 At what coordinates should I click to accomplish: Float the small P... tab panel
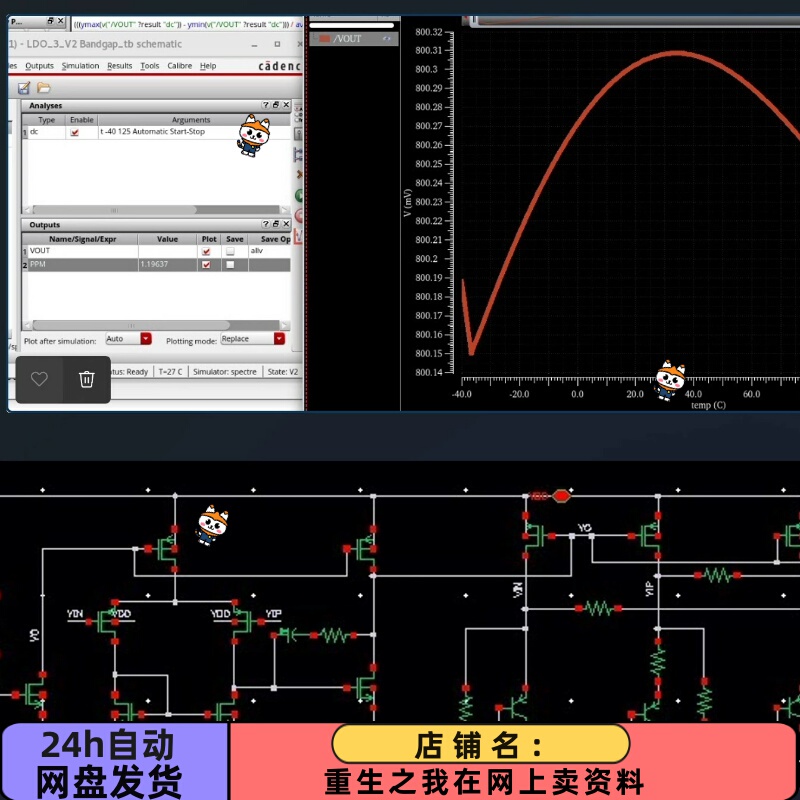click(50, 21)
